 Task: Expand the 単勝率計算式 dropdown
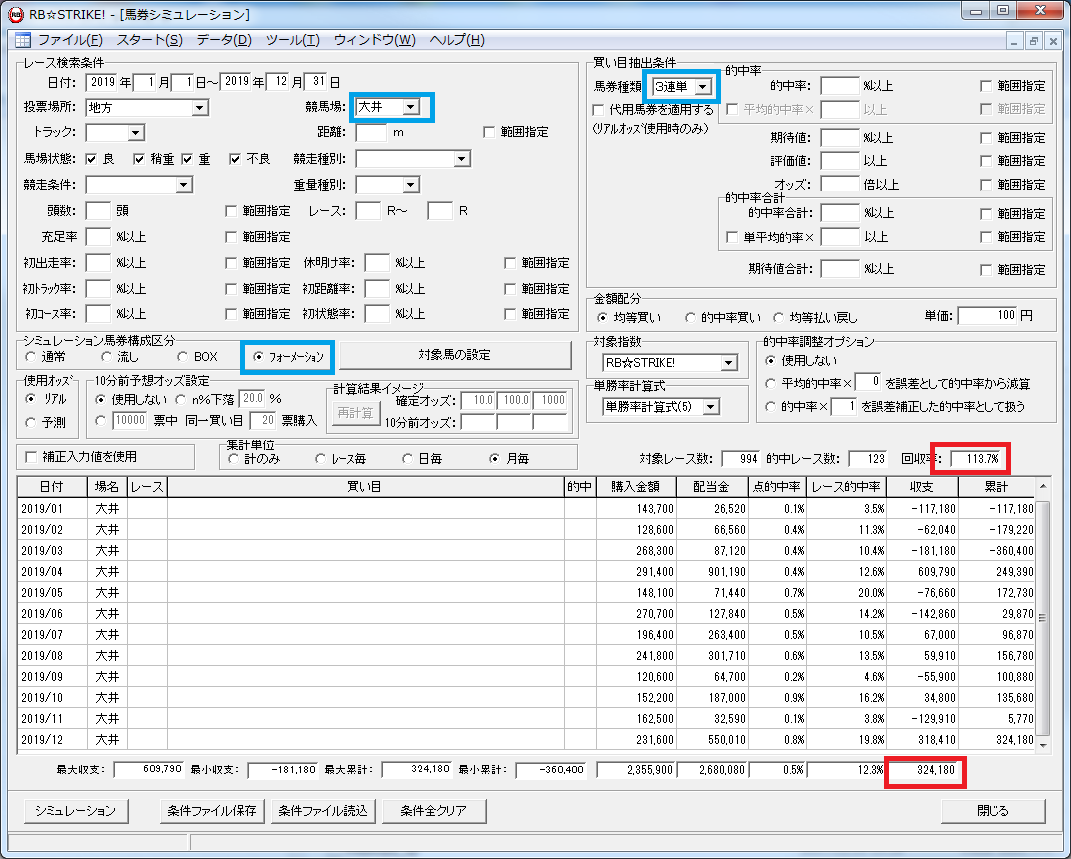coord(711,407)
